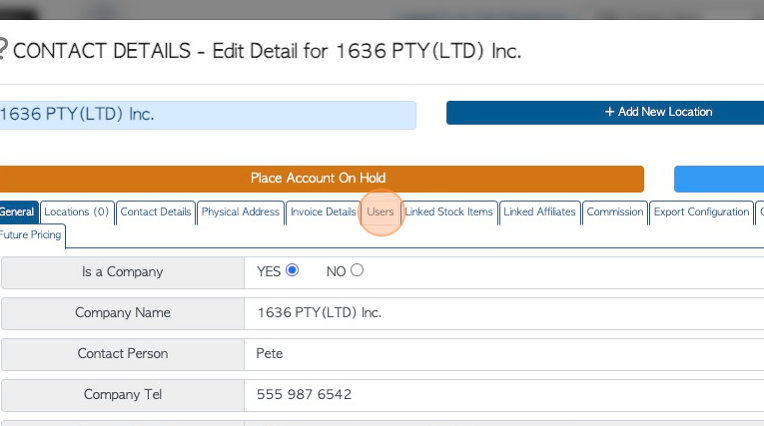This screenshot has width=764, height=426.
Task: Open the Invoice Details tab
Action: [x=323, y=212]
